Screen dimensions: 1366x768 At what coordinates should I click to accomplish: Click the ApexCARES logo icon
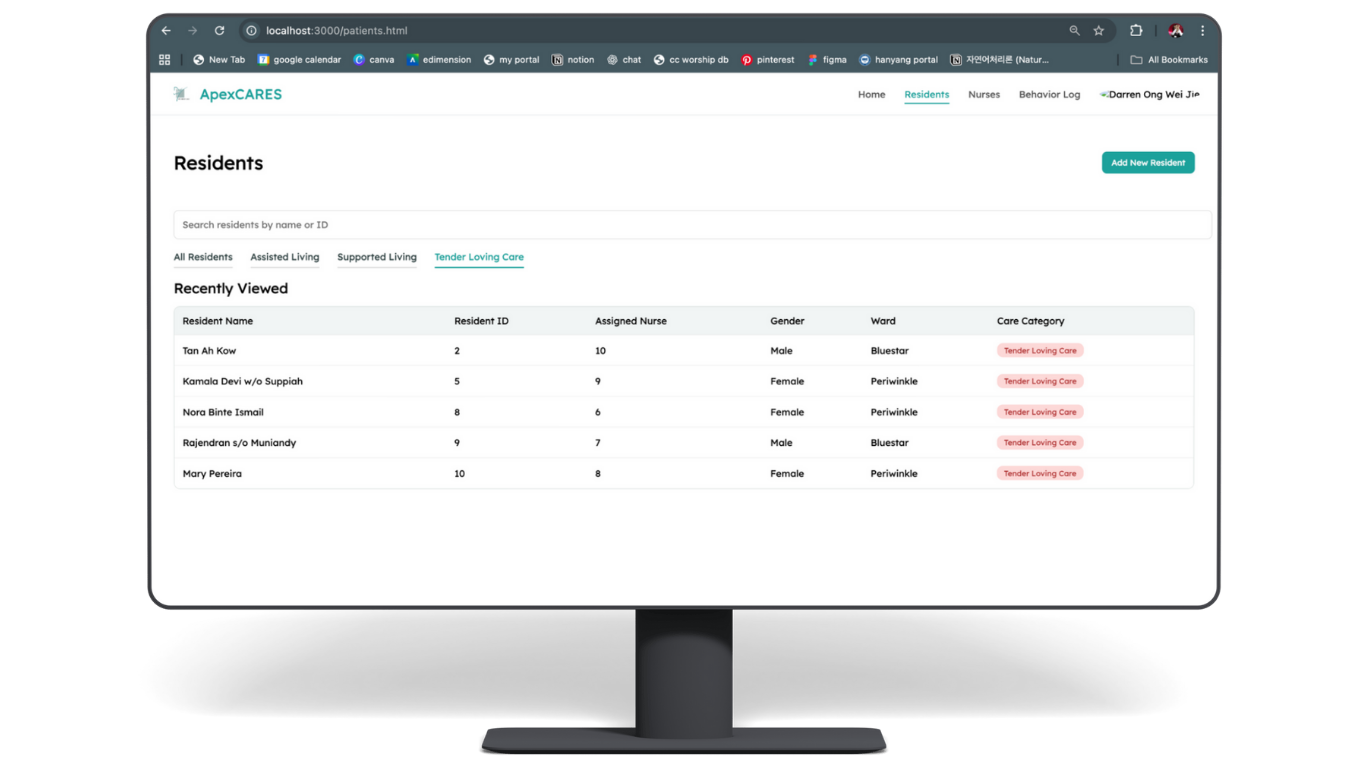(x=181, y=94)
